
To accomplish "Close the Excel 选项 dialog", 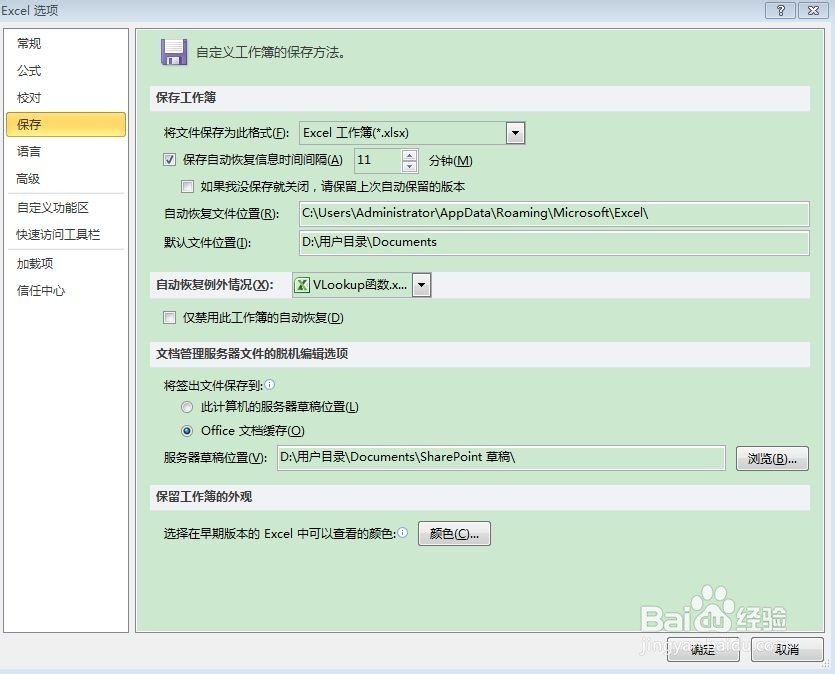I will point(813,10).
